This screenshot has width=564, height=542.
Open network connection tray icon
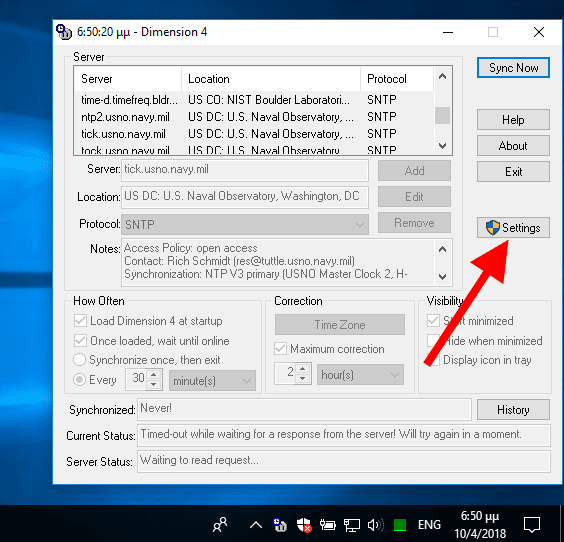(351, 525)
